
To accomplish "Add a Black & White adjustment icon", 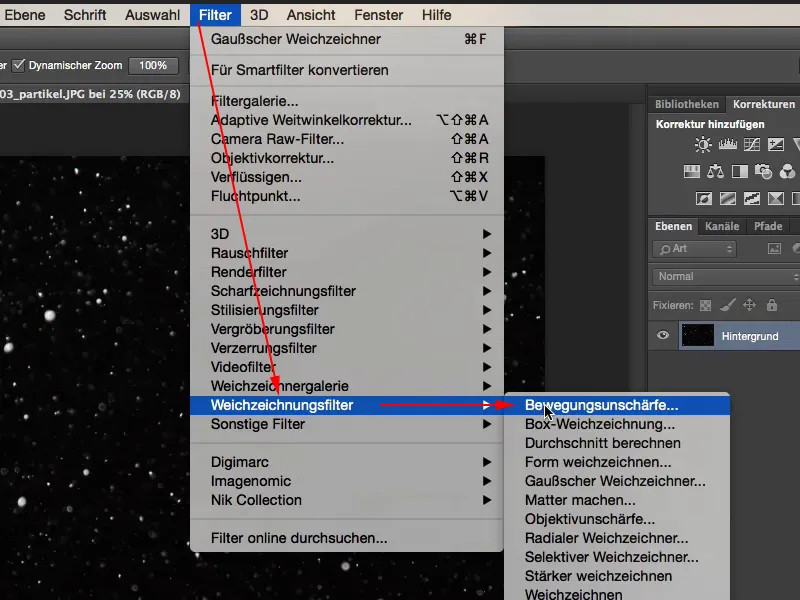I will tap(740, 171).
